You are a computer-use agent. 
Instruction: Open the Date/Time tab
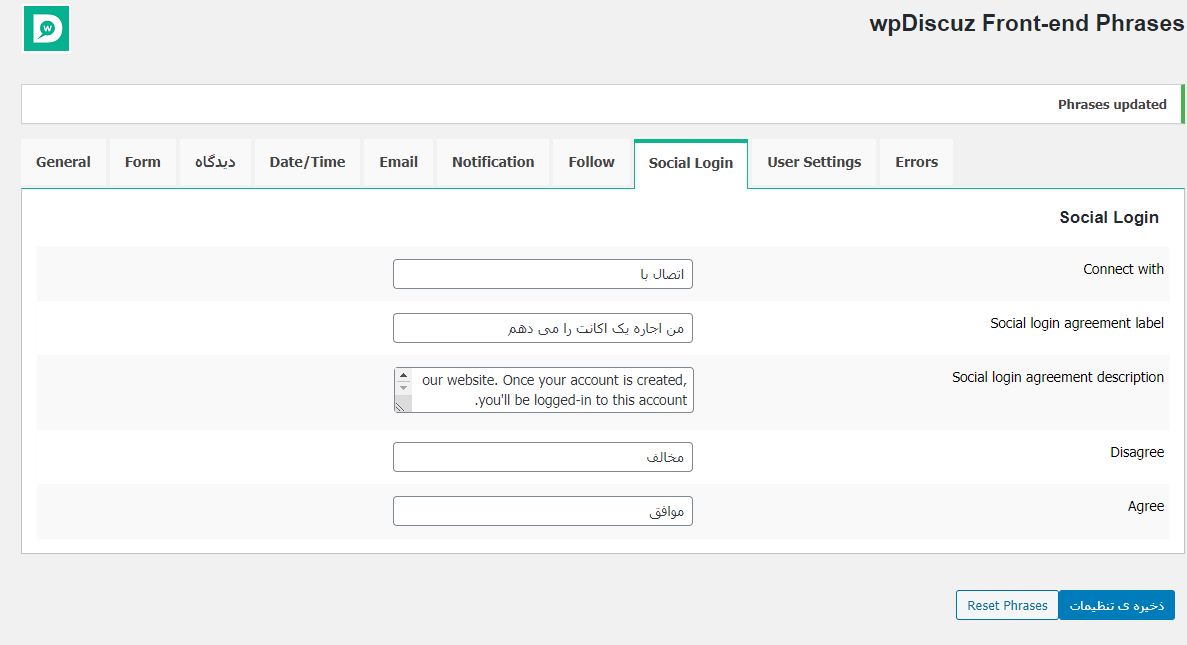(x=307, y=162)
